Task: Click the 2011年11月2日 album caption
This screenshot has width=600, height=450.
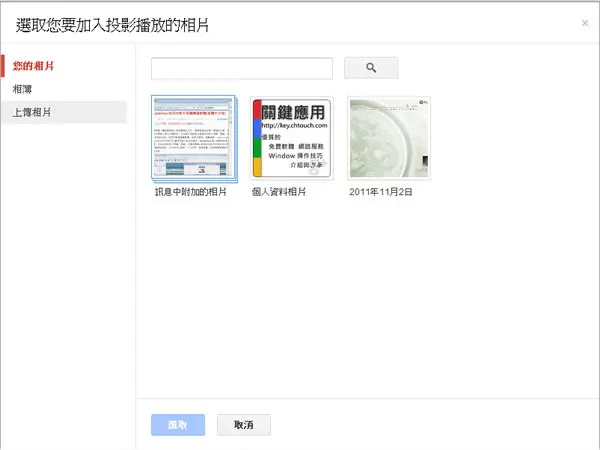Action: click(x=381, y=192)
